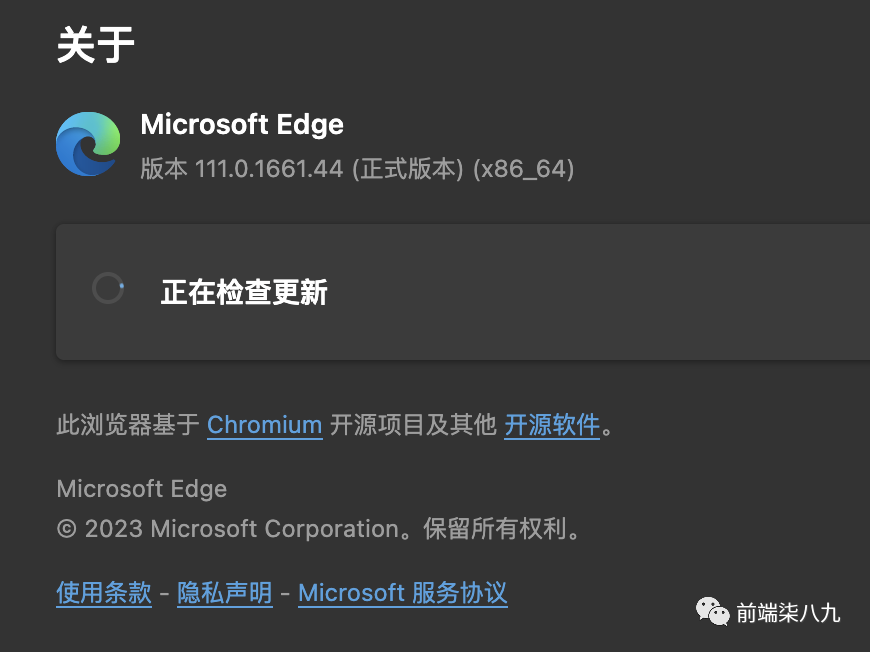870x652 pixels.
Task: Click the update-check loading spinner
Action: coord(108,289)
